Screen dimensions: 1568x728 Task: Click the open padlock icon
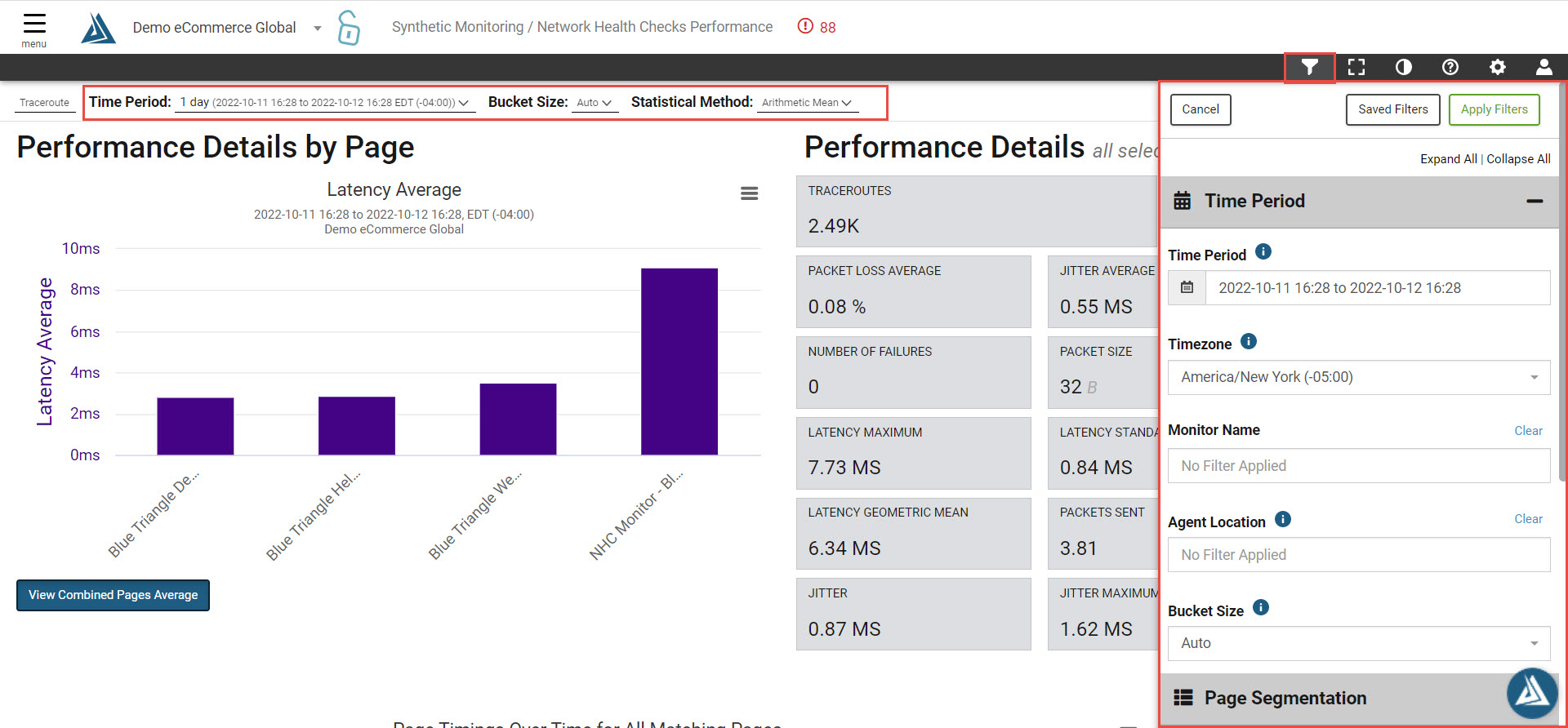click(x=349, y=28)
